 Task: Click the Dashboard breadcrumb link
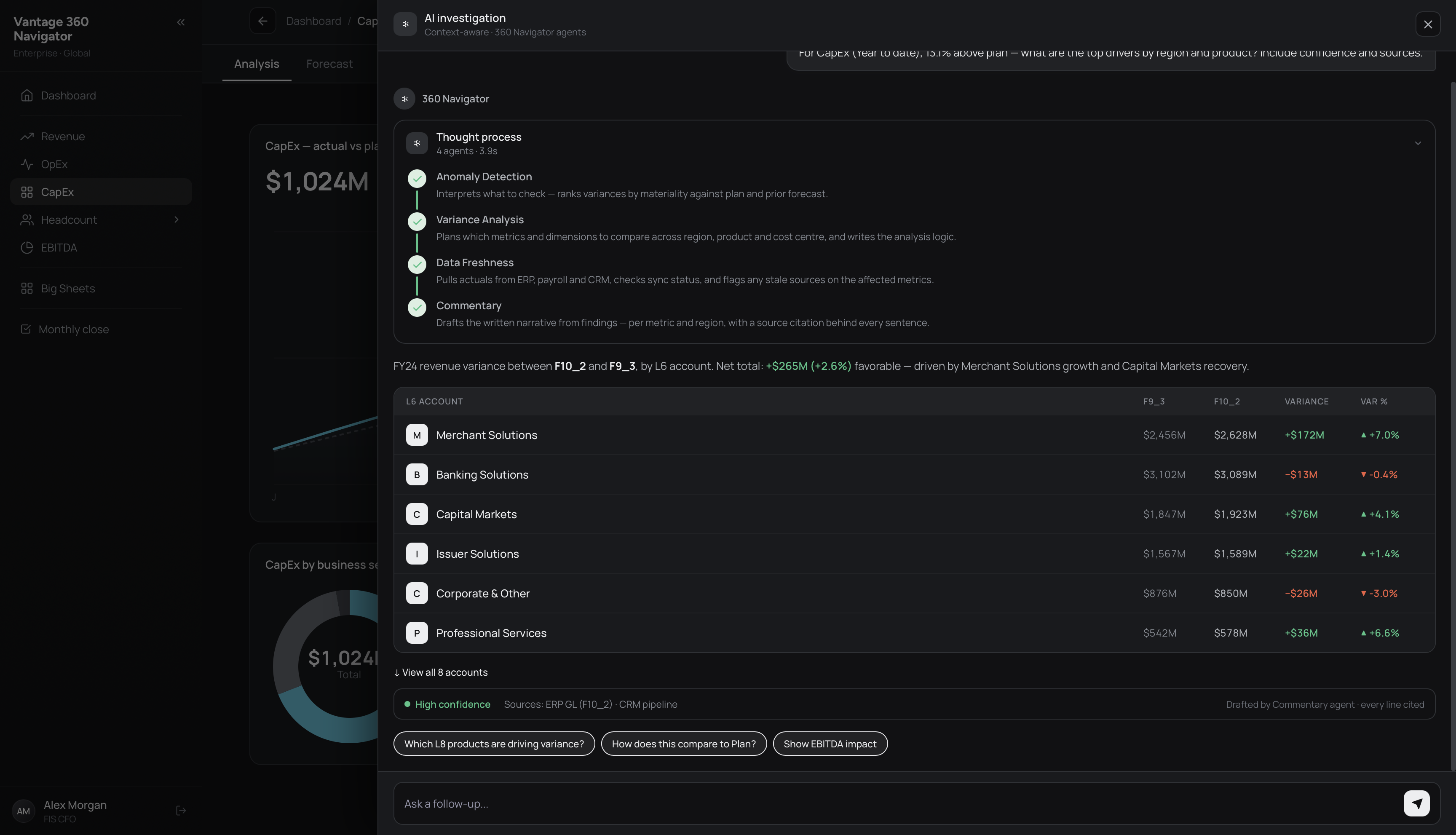(314, 21)
